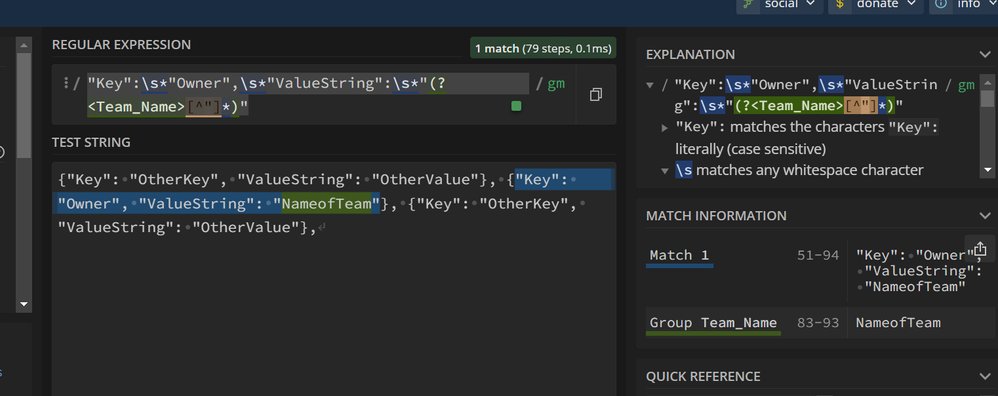This screenshot has width=998, height=396.
Task: Click the gm flags in Explanation panel
Action: click(966, 85)
